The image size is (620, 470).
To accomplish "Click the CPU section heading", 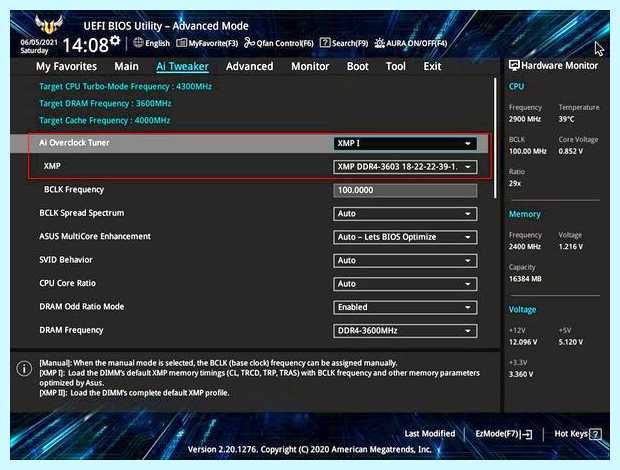I will point(516,87).
